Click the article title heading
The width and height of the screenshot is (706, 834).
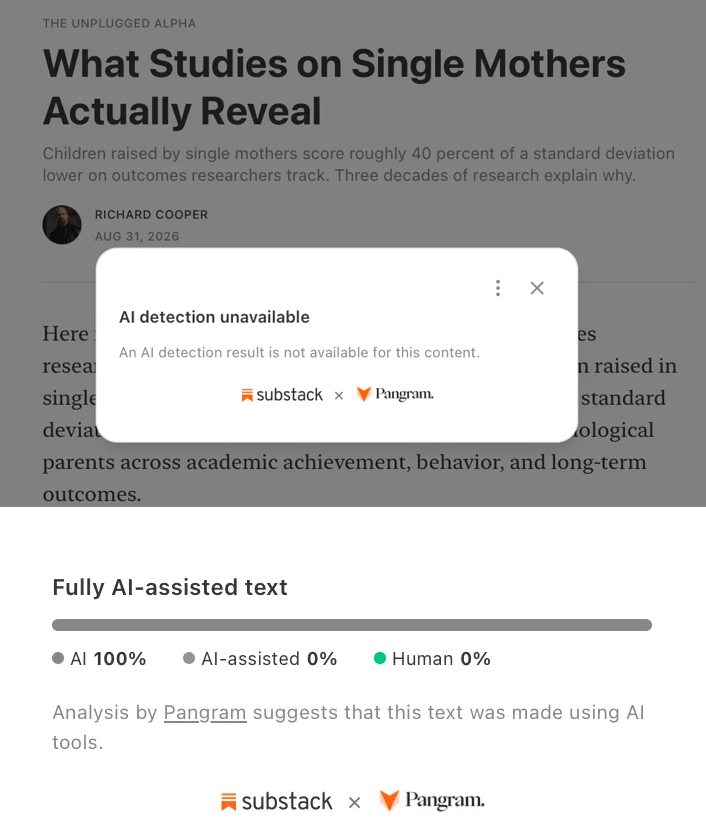[334, 87]
